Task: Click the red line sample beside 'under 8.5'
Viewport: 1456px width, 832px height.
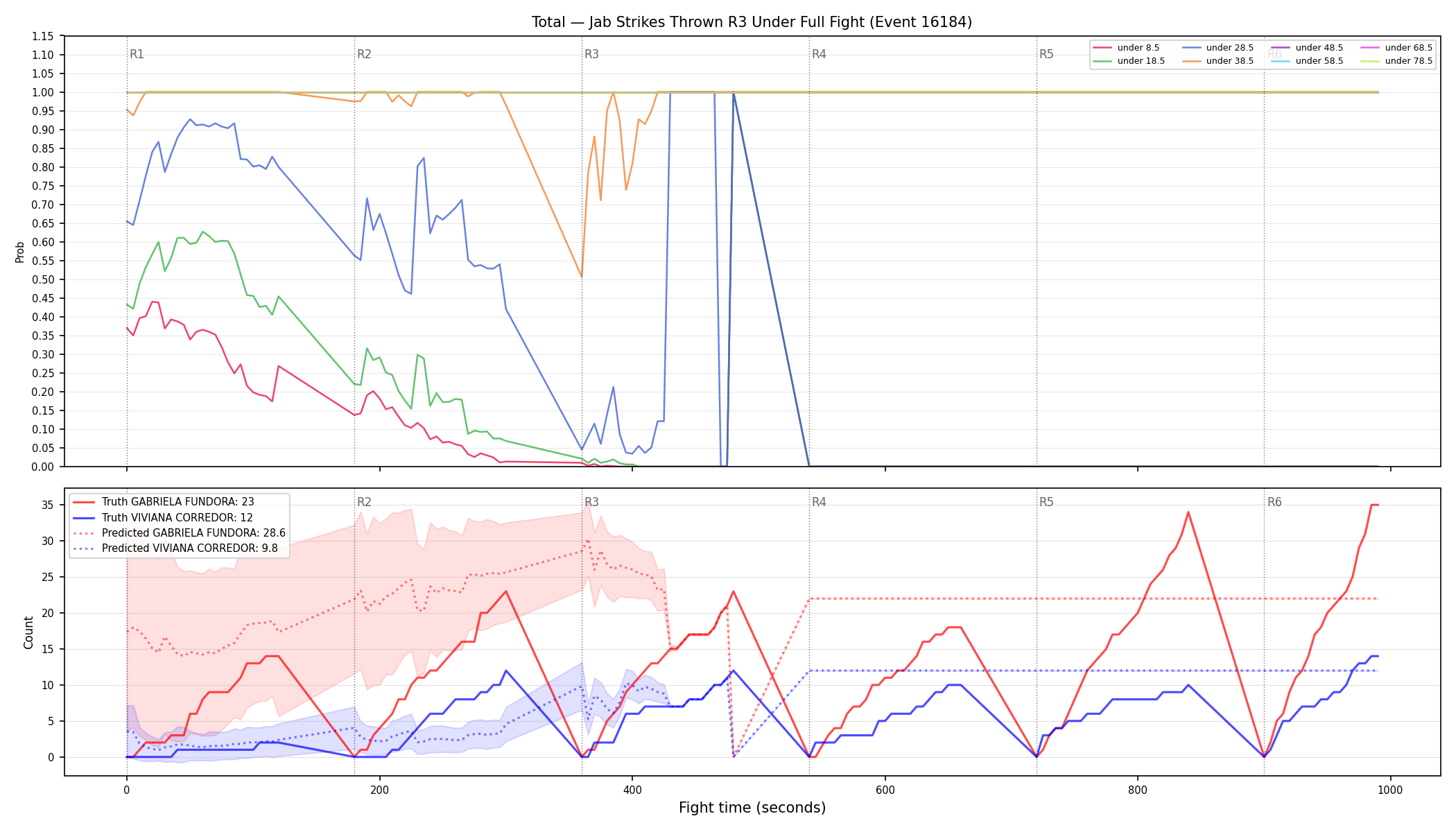Action: click(x=1102, y=48)
